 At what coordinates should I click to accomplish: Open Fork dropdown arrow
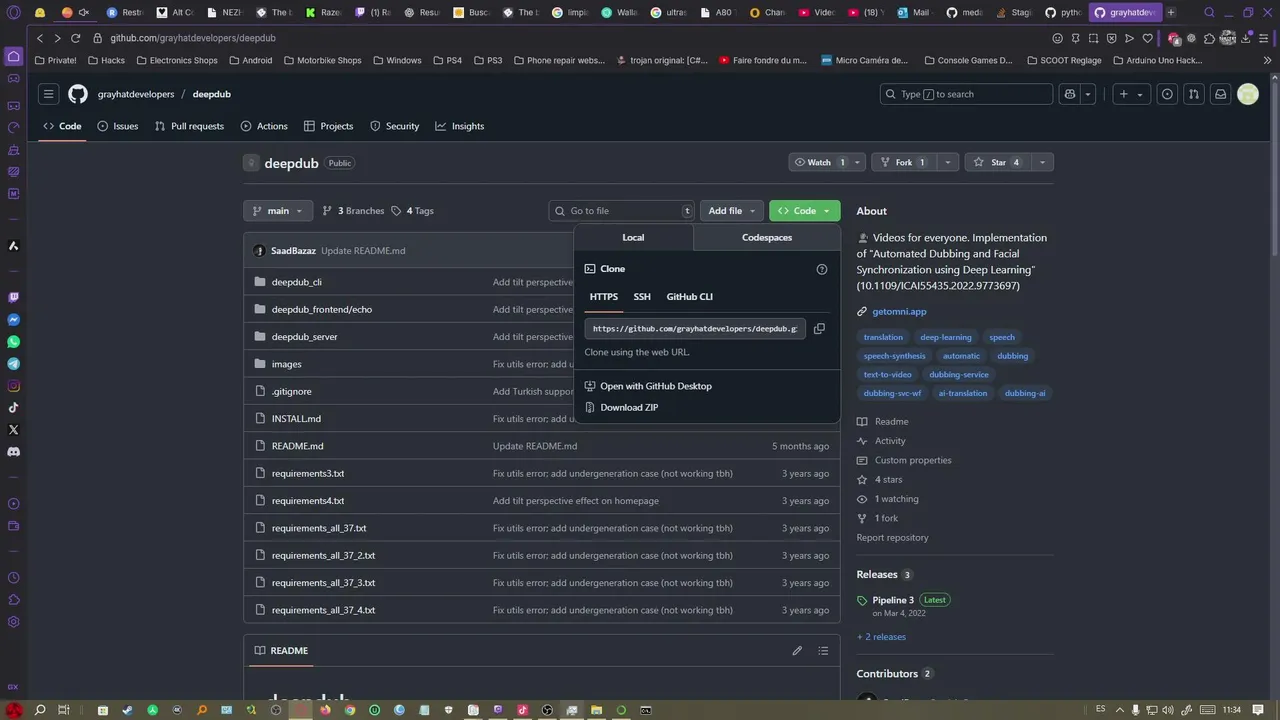(948, 162)
